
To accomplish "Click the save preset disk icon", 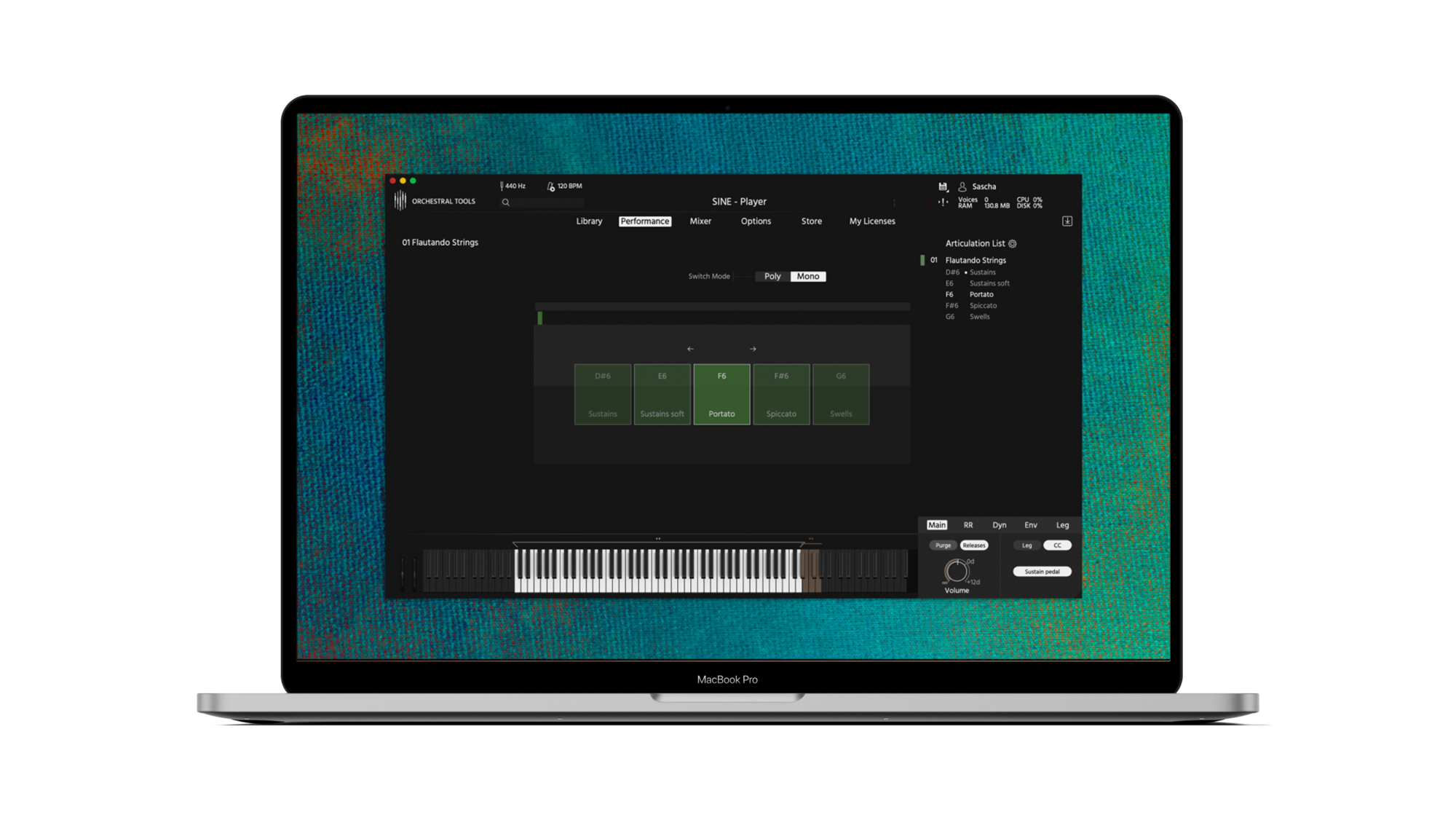I will click(x=942, y=186).
